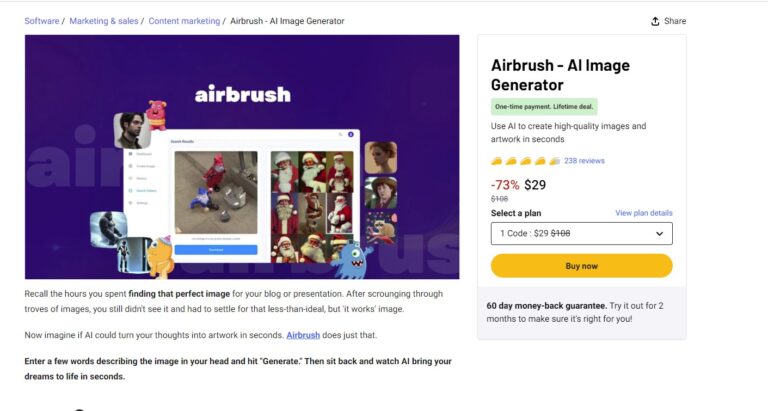The width and height of the screenshot is (768, 411).
Task: Click the Share icon
Action: pos(655,21)
